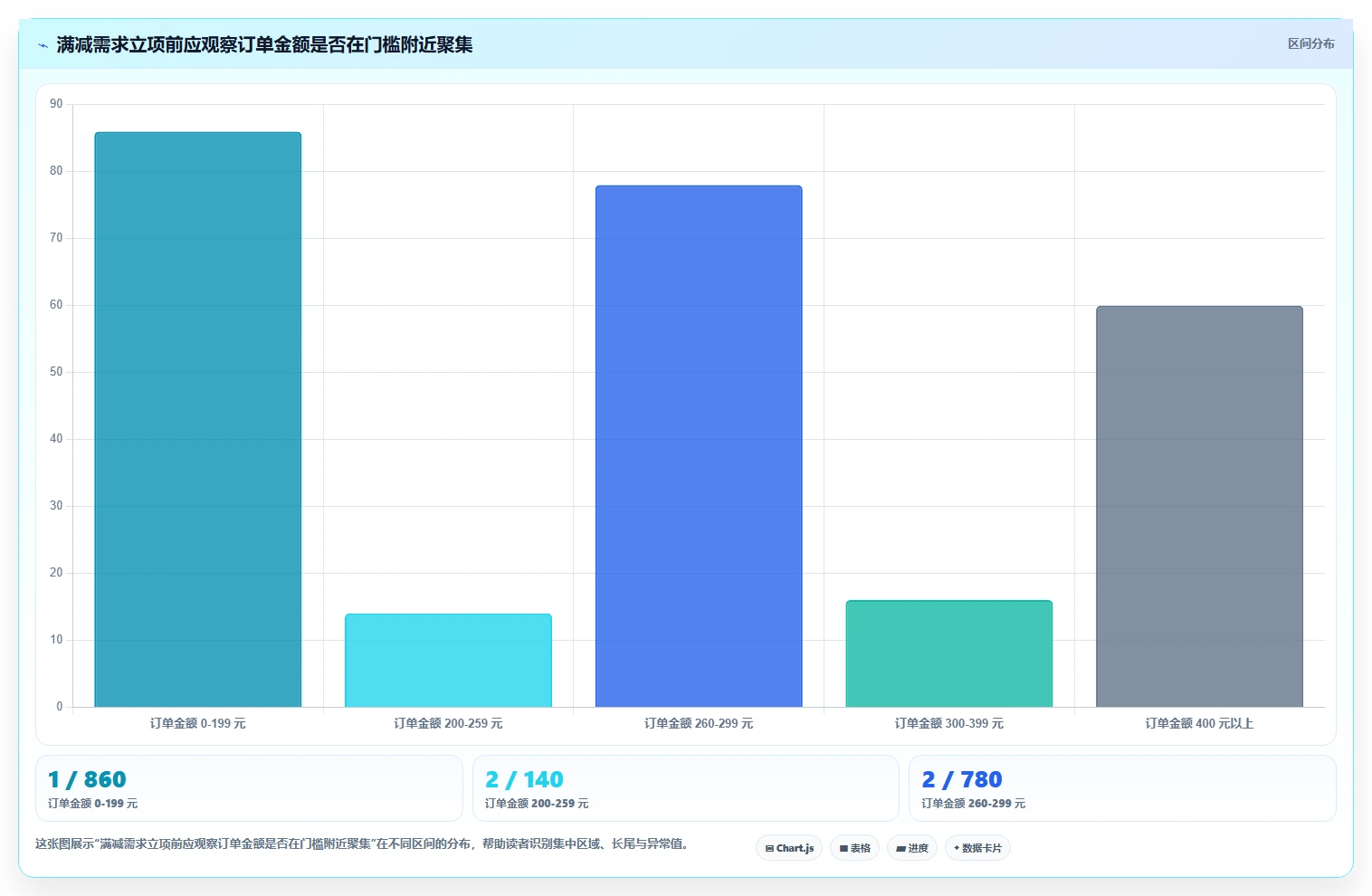Click the chart title 满减需求立项前应观察订单金额
1372x896 pixels.
pyautogui.click(x=264, y=44)
